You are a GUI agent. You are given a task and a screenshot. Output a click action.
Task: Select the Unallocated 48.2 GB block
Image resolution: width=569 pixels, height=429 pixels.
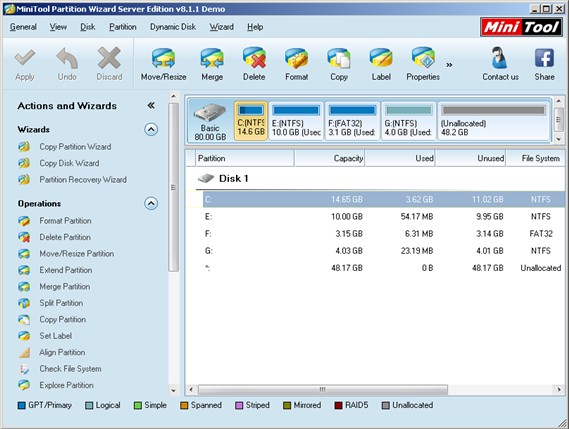[494, 121]
